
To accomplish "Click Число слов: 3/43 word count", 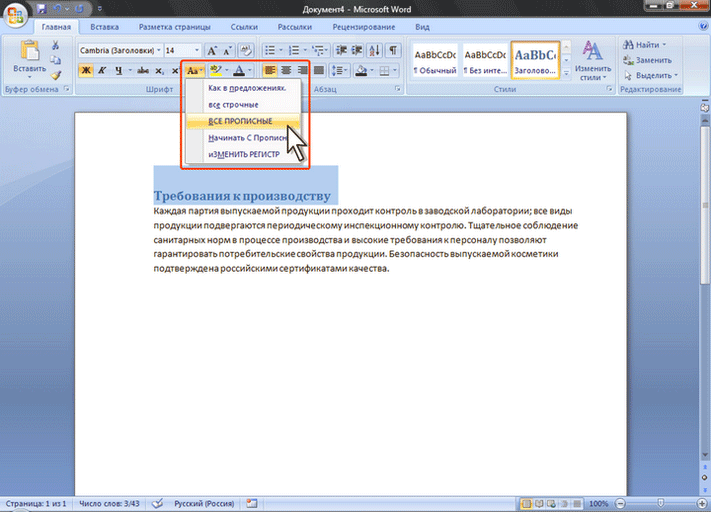I will pyautogui.click(x=109, y=503).
